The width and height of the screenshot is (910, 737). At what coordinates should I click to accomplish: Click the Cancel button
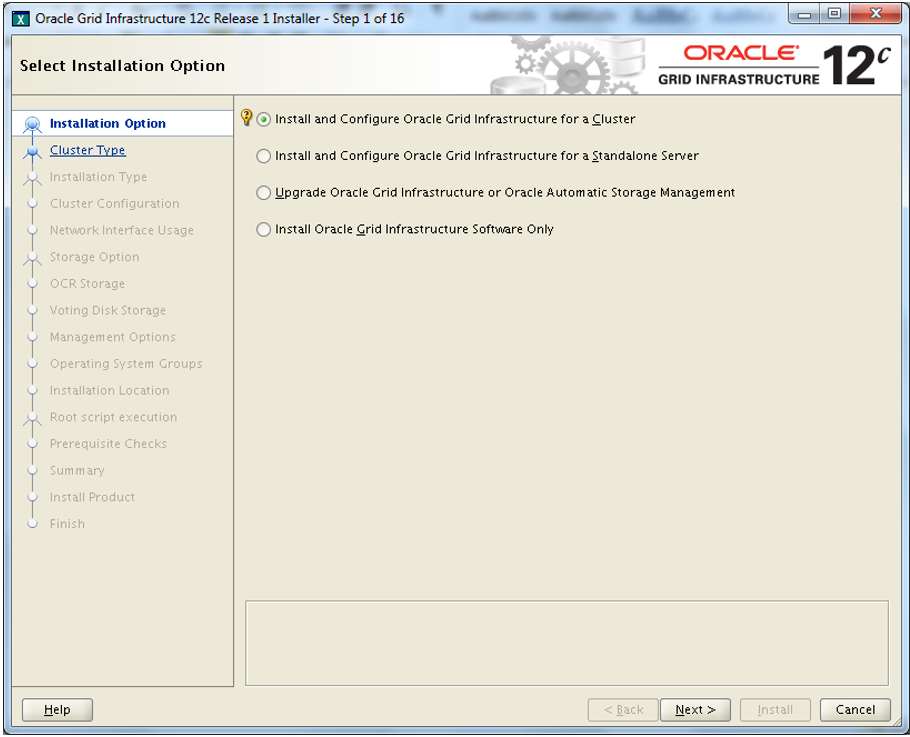(x=855, y=710)
